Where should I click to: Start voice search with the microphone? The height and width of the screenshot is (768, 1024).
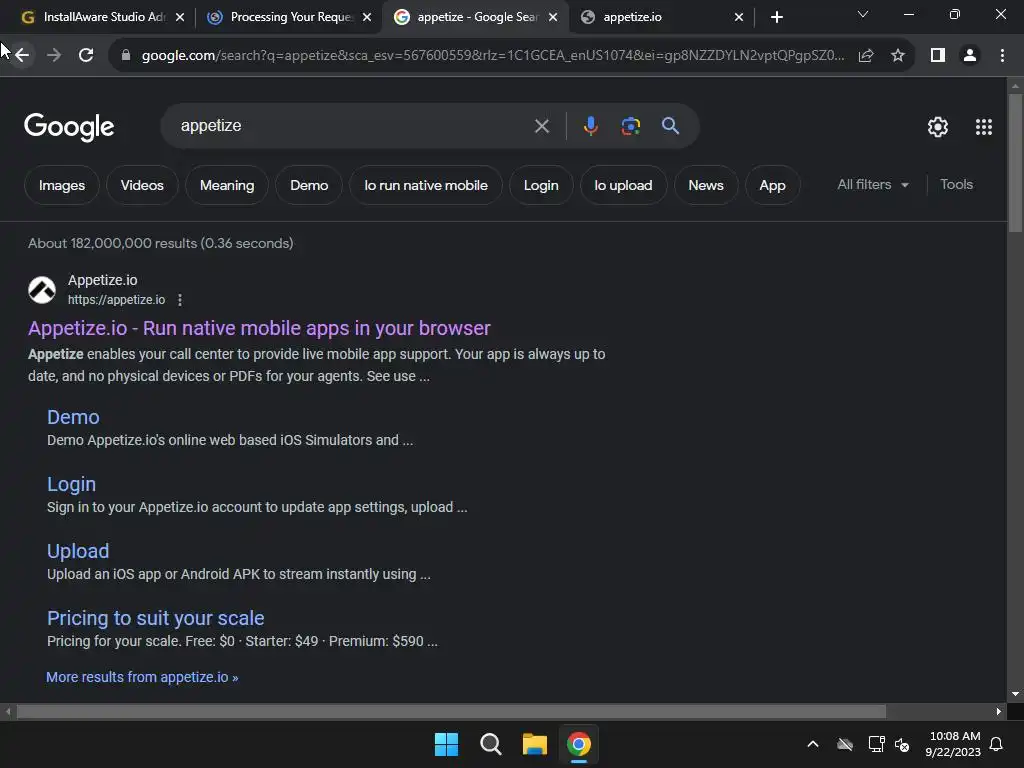pyautogui.click(x=590, y=125)
